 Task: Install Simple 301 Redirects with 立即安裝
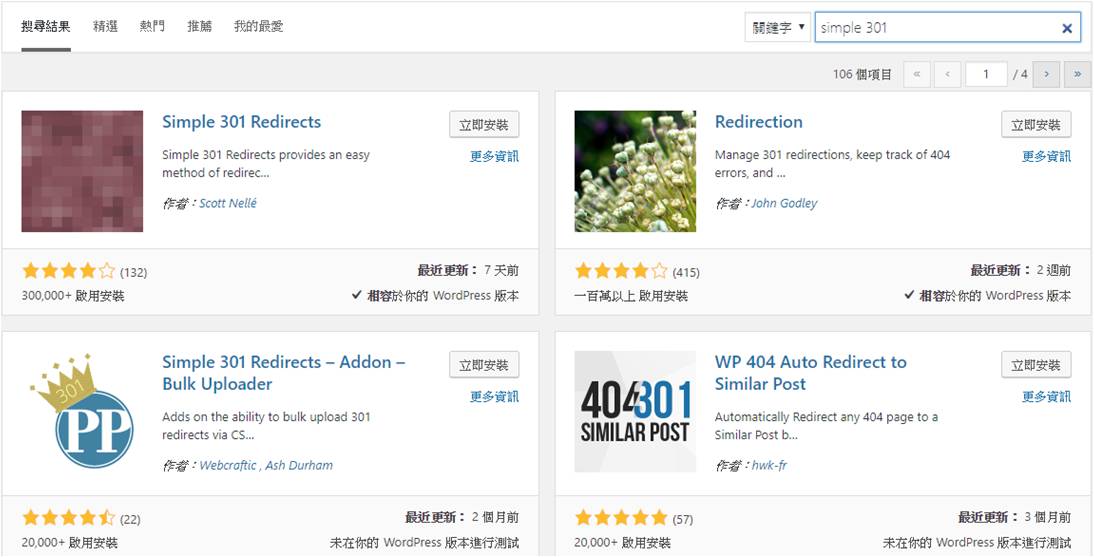pos(484,125)
